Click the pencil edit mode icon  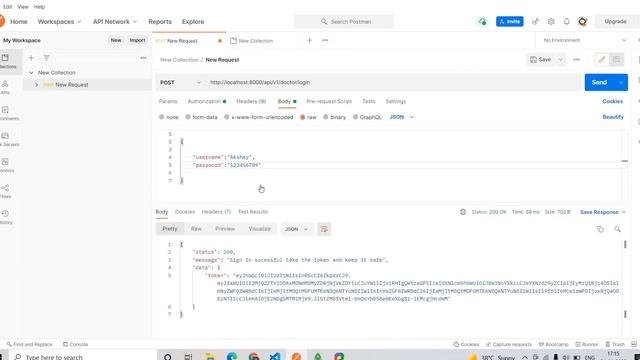(x=602, y=60)
